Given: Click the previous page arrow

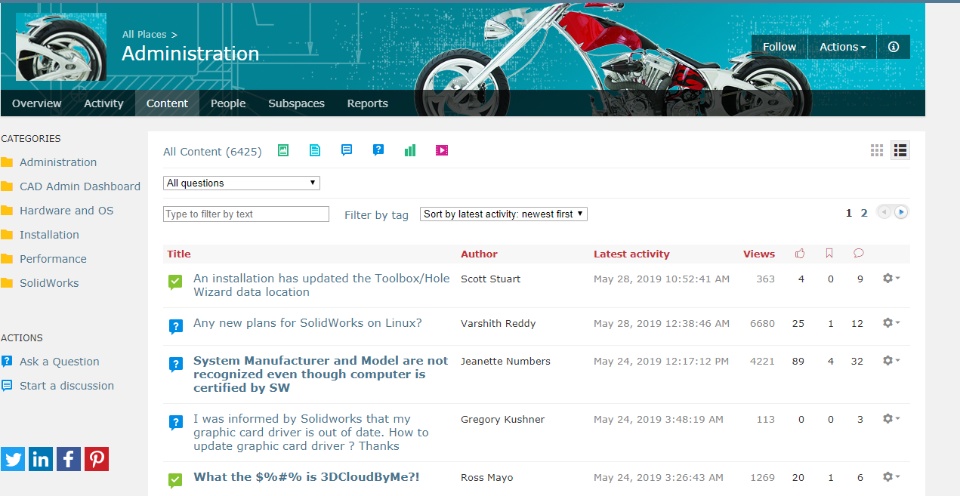Looking at the screenshot, I should tap(883, 212).
